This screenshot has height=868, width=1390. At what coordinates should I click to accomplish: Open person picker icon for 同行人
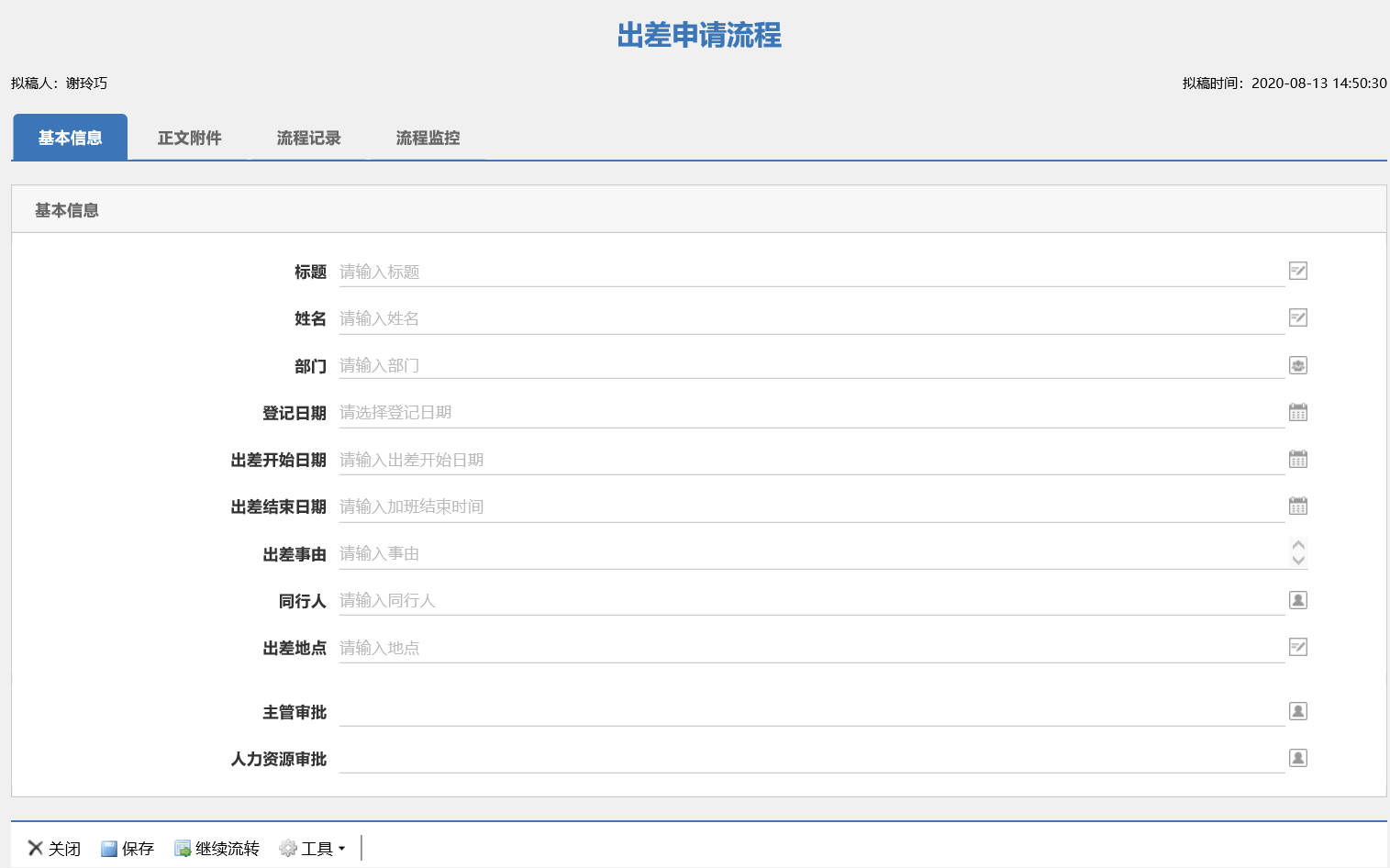1297,600
